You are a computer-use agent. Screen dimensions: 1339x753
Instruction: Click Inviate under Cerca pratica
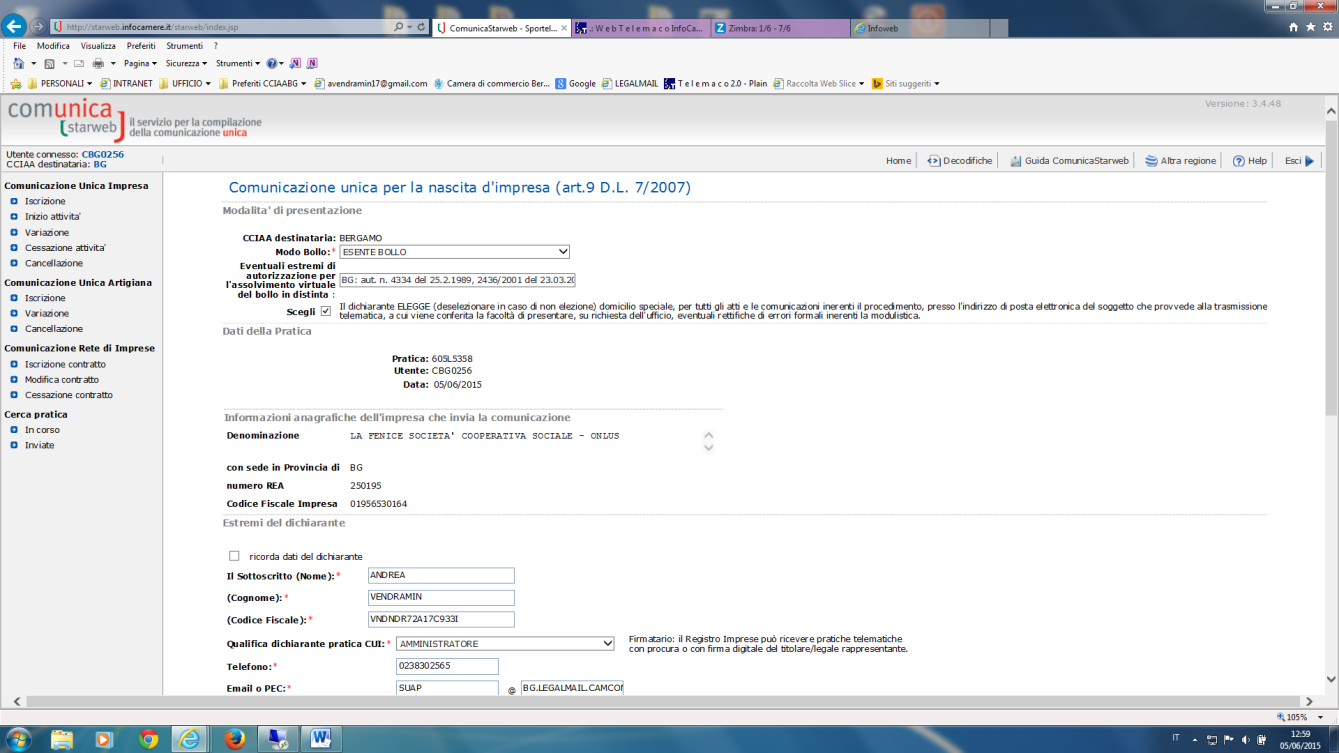point(40,445)
